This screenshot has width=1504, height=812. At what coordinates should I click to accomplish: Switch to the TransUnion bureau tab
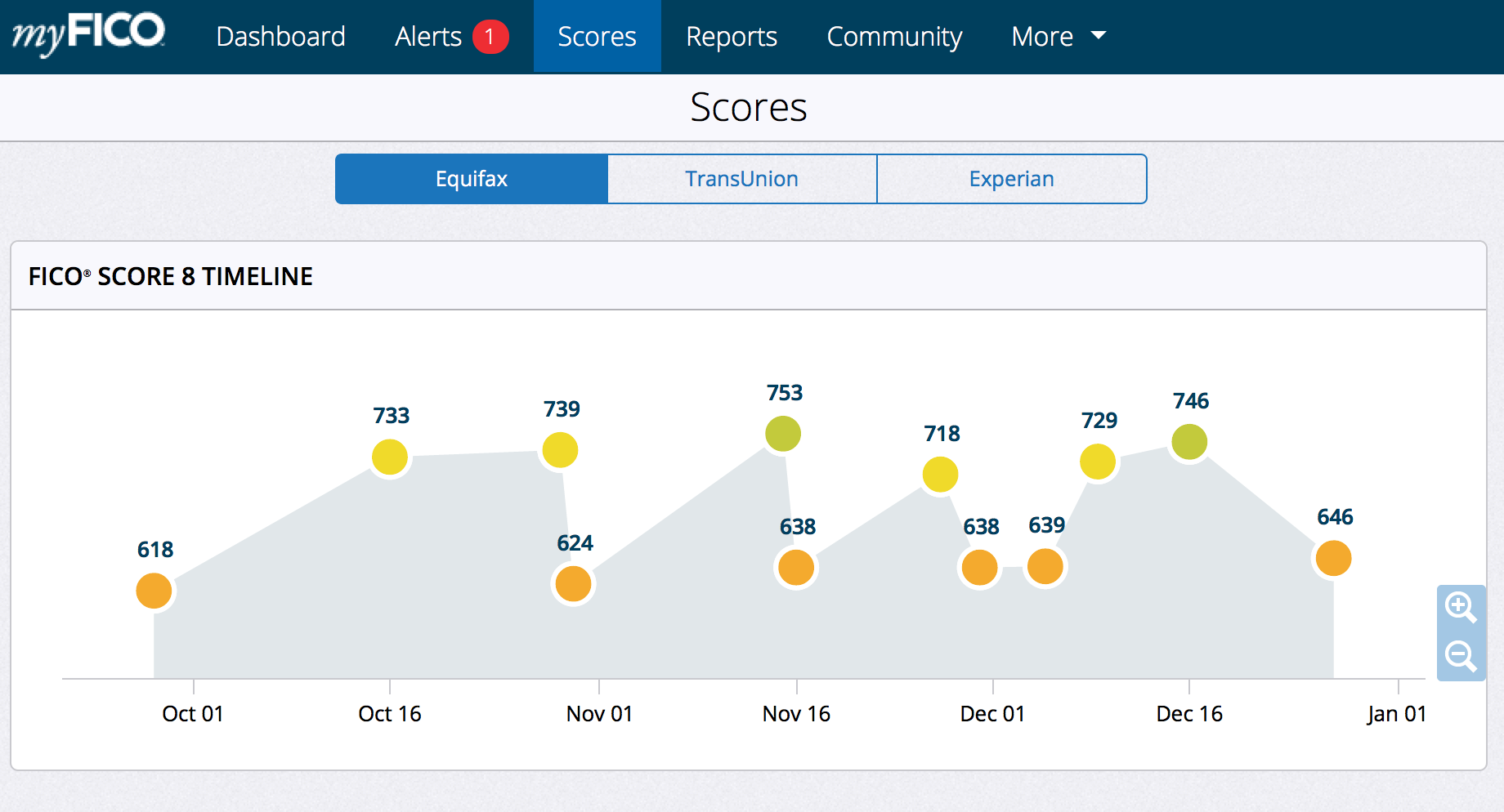click(x=742, y=179)
